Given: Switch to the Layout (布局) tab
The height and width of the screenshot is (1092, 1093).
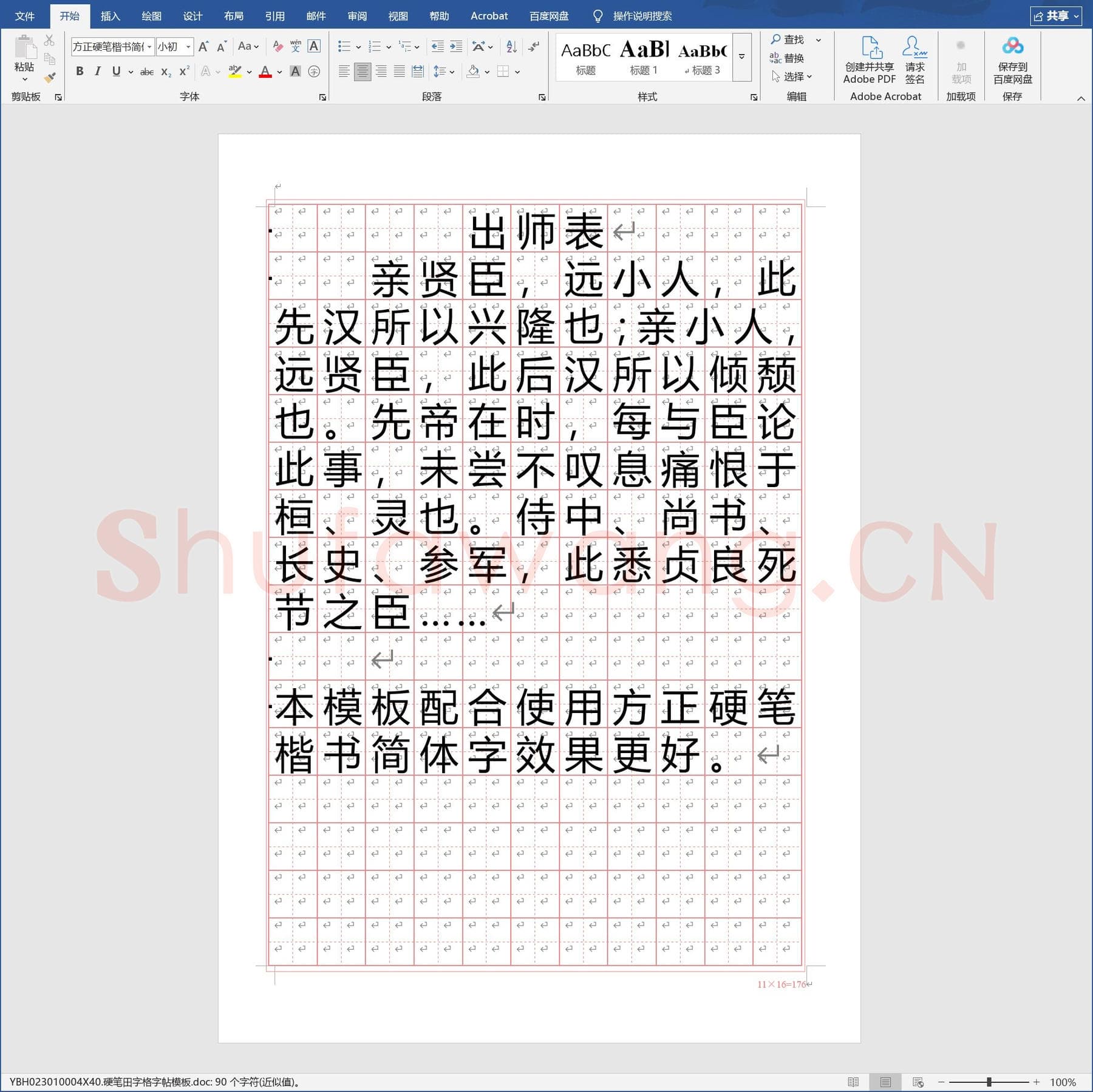Looking at the screenshot, I should click(234, 16).
